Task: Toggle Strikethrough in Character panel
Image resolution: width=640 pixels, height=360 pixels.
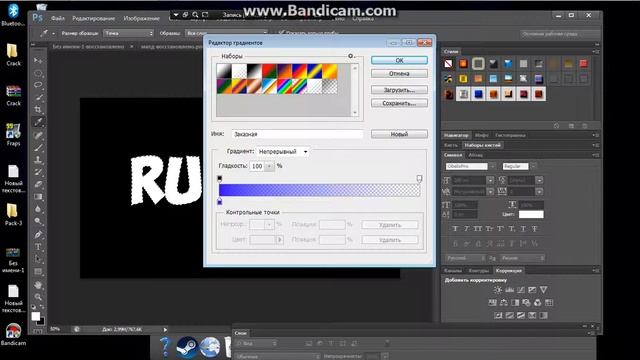Action: tap(534, 229)
